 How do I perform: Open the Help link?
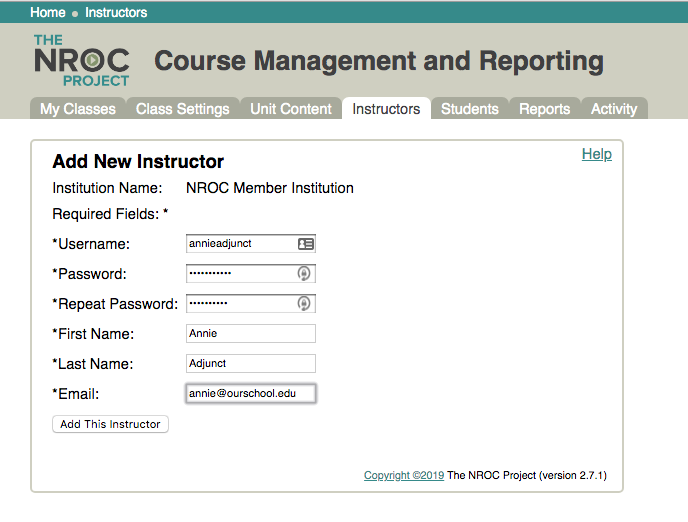click(597, 154)
